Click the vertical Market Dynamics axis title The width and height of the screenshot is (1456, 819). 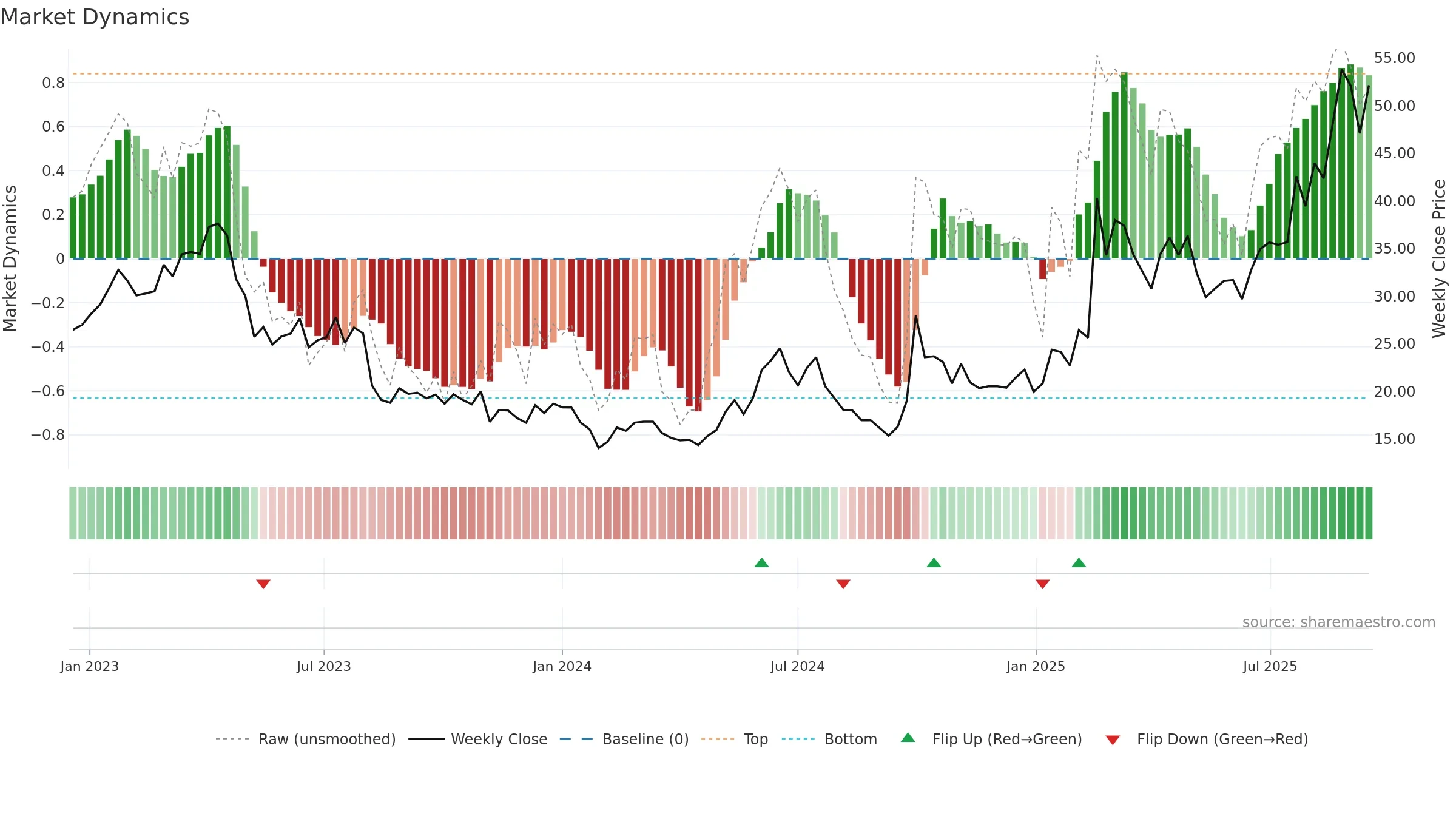[10, 258]
